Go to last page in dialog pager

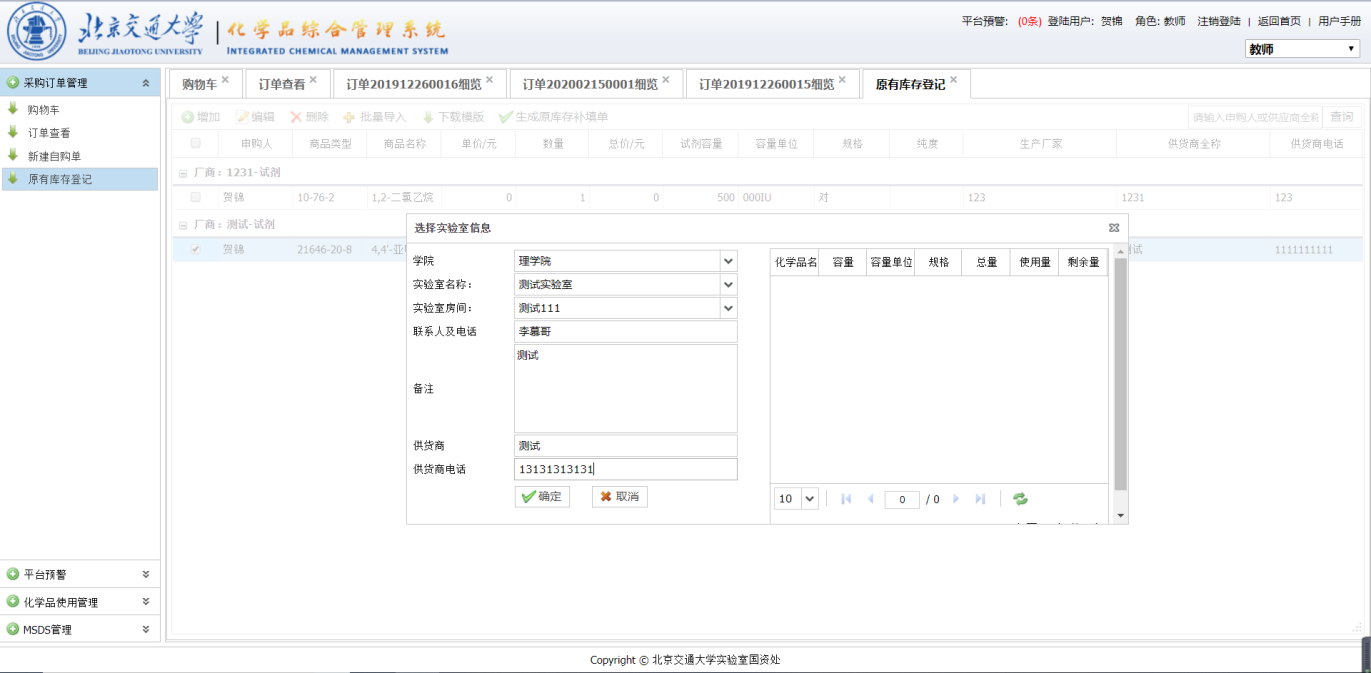[x=980, y=499]
